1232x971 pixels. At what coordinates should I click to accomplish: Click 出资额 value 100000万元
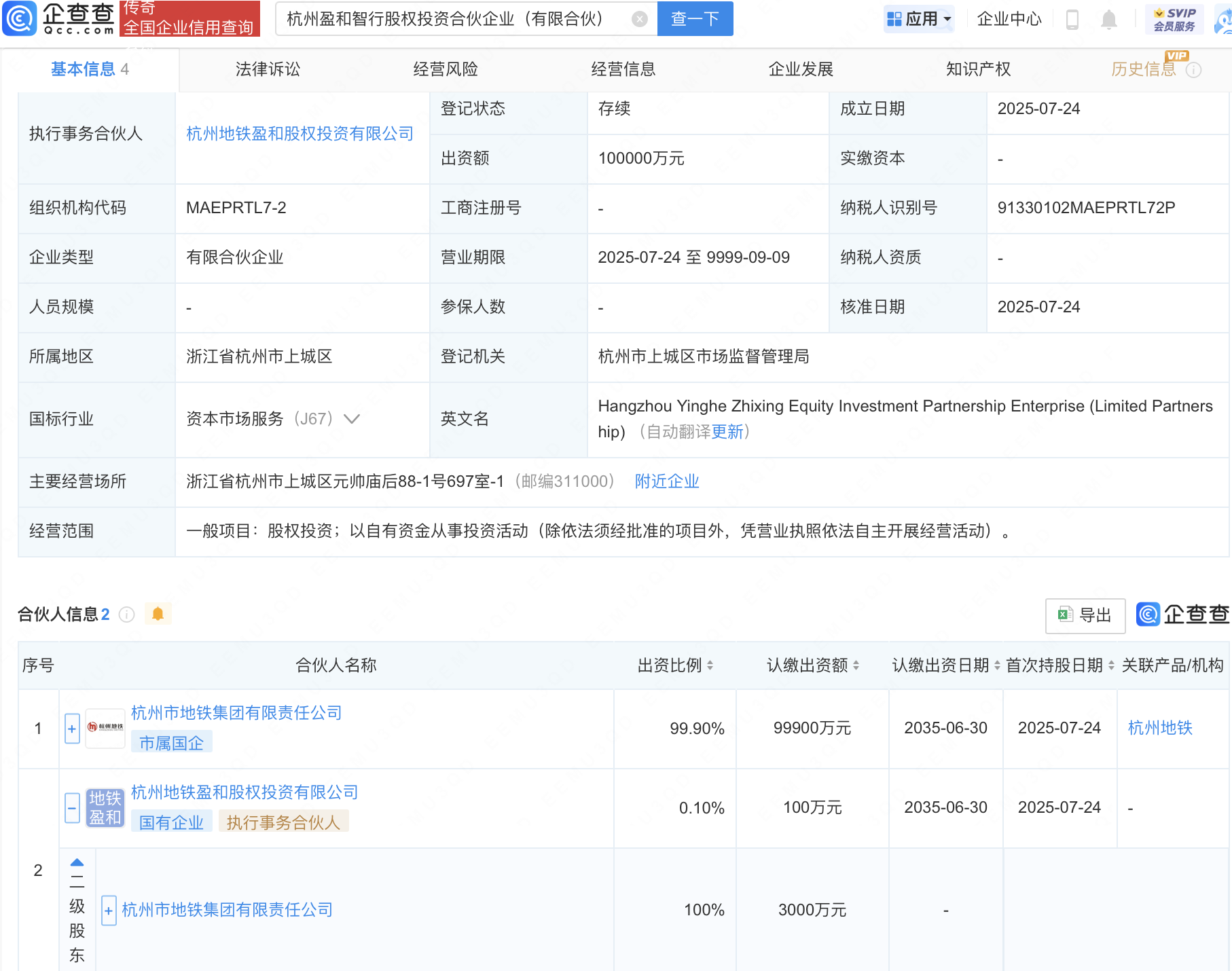[x=641, y=158]
